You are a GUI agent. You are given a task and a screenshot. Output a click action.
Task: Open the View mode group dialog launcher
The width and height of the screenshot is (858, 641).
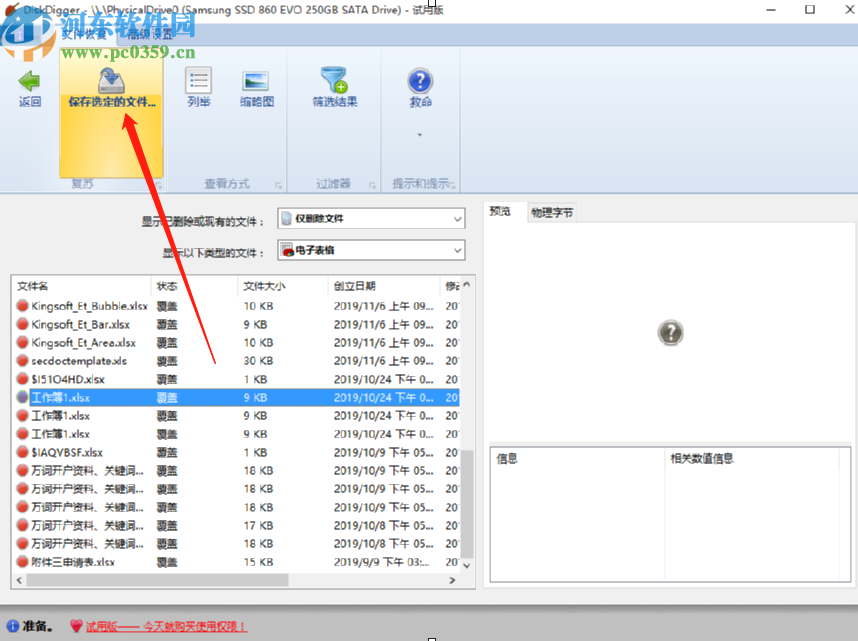click(x=278, y=186)
